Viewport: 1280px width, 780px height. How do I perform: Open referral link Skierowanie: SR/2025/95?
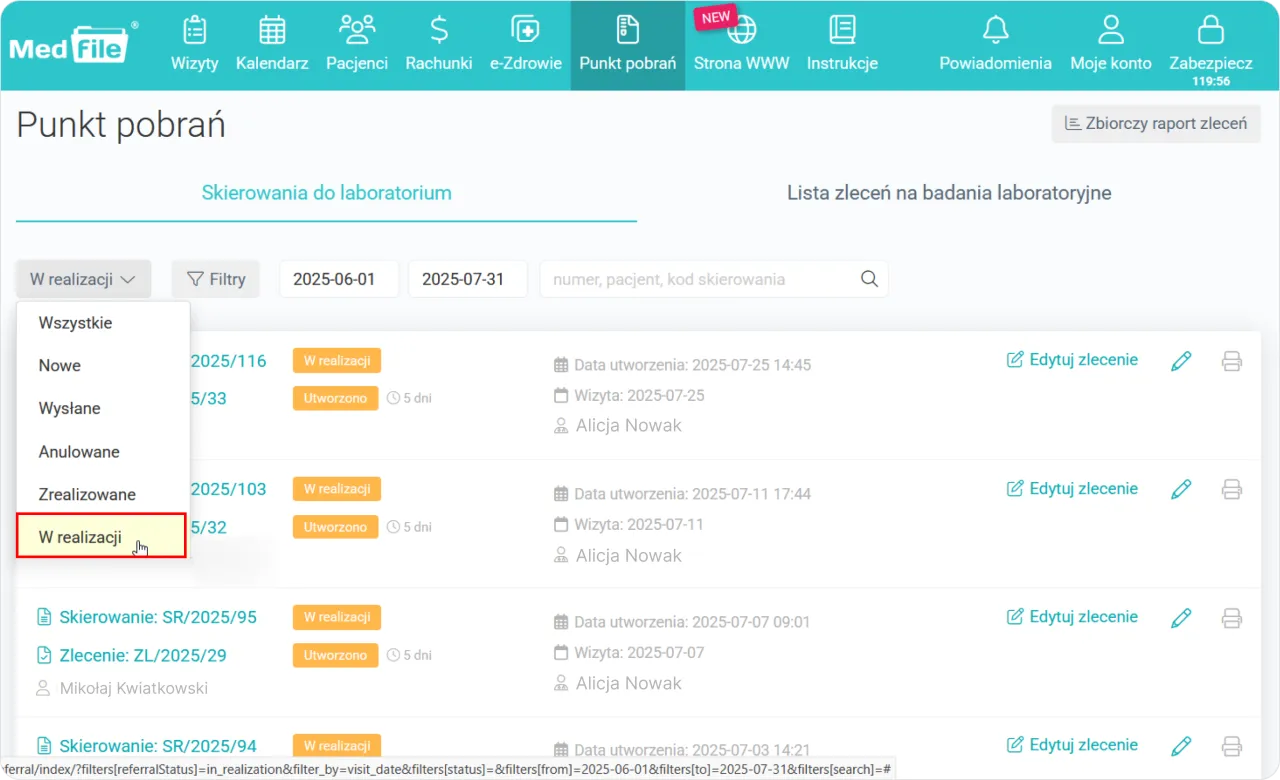coord(157,617)
